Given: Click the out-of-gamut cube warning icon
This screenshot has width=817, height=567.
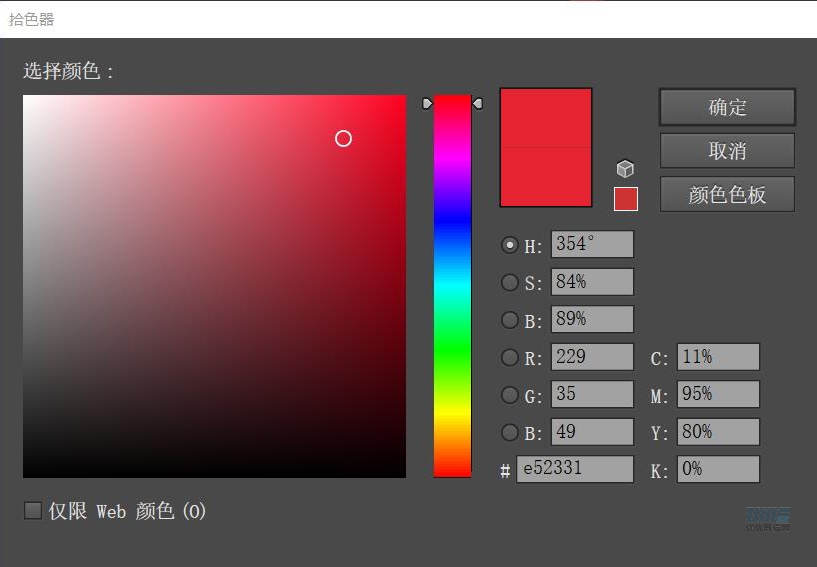Looking at the screenshot, I should pyautogui.click(x=625, y=169).
